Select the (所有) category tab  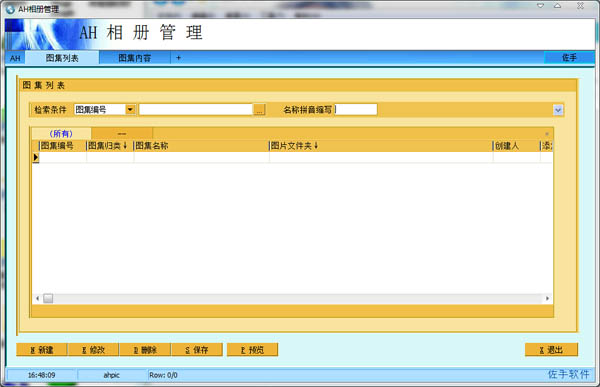coord(61,134)
